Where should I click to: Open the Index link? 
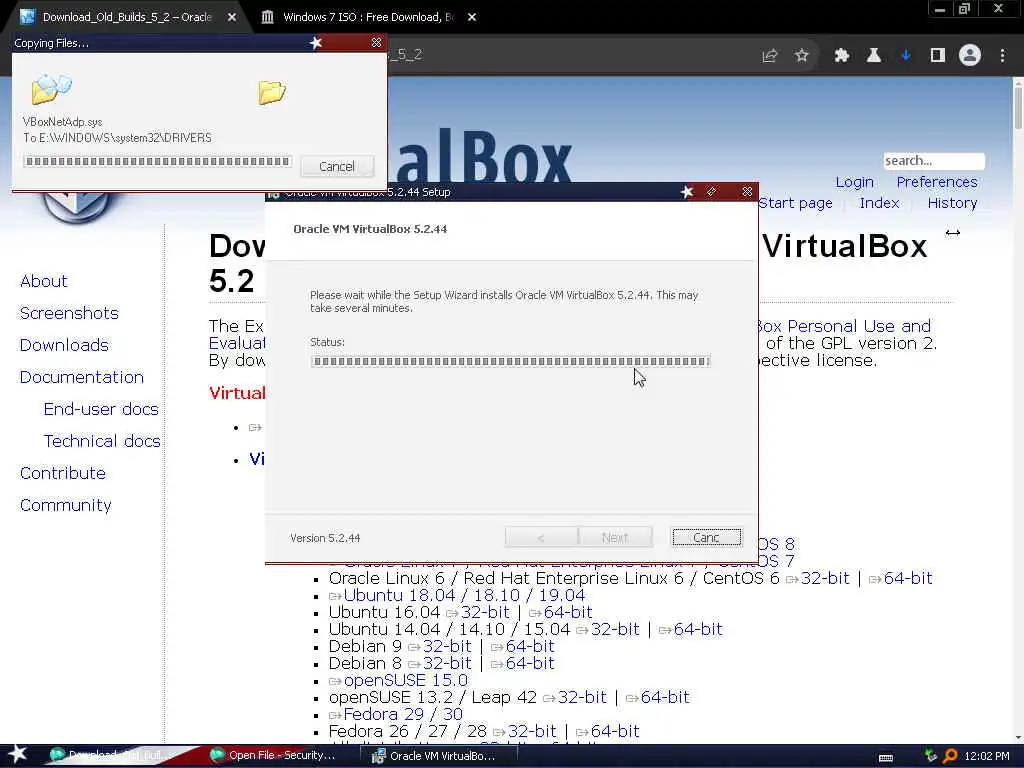pyautogui.click(x=879, y=203)
